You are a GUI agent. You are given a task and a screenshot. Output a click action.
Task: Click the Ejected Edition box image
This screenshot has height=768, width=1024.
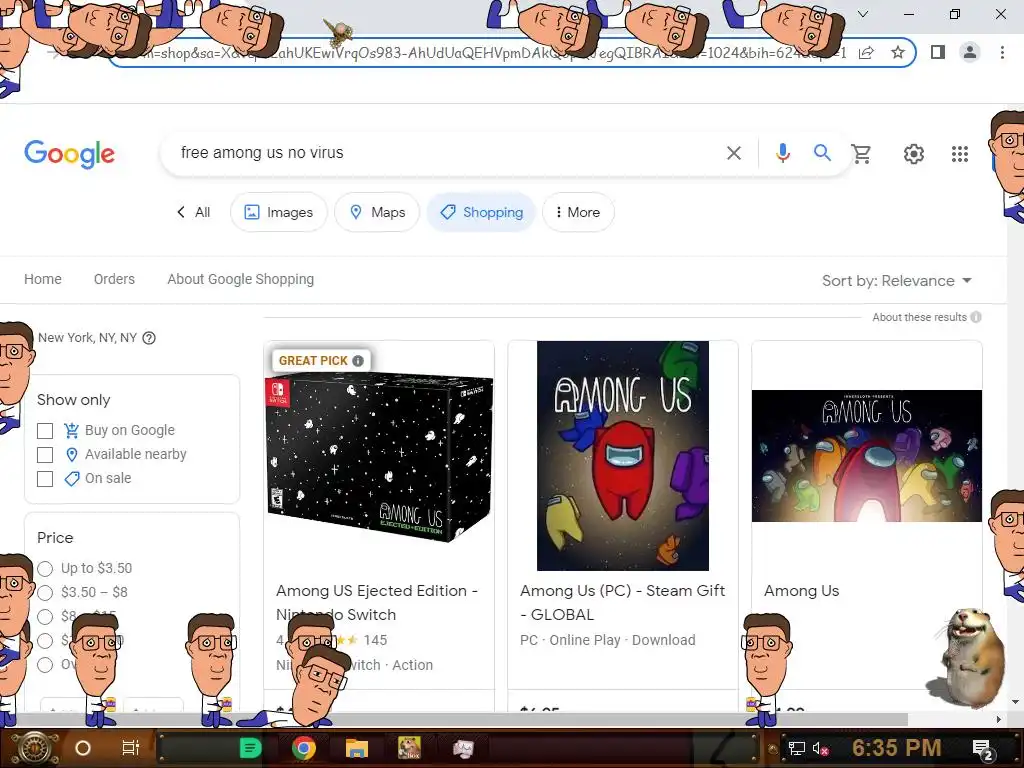tap(379, 457)
